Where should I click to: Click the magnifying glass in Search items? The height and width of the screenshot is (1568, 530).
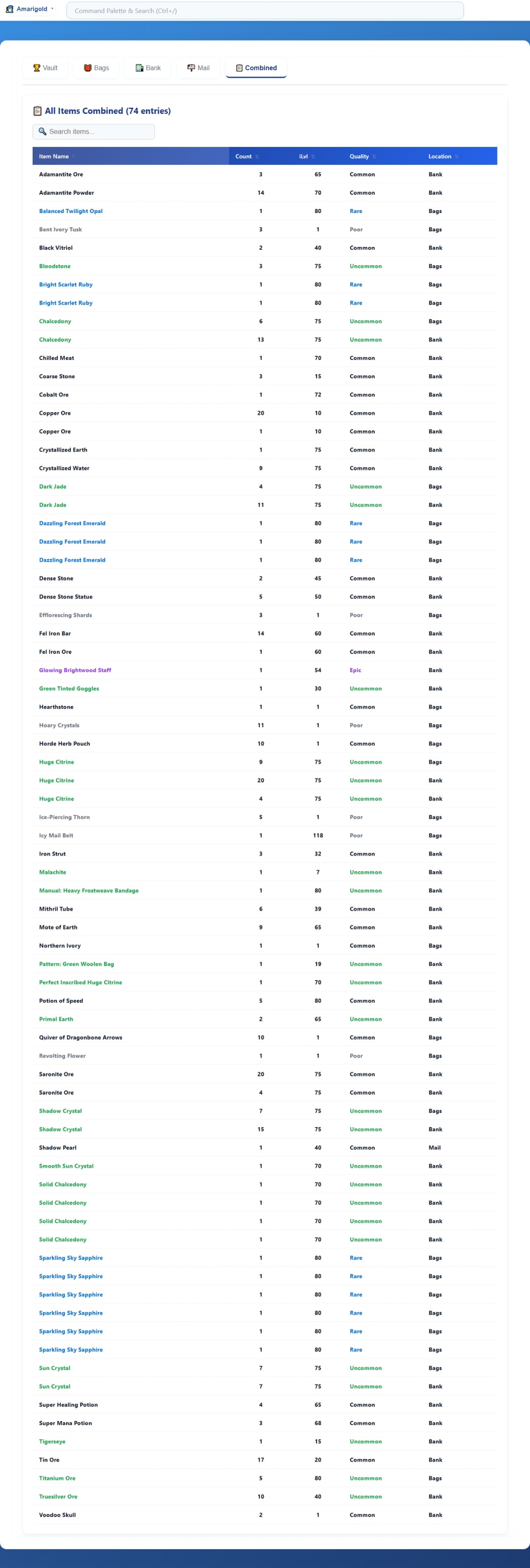point(42,131)
